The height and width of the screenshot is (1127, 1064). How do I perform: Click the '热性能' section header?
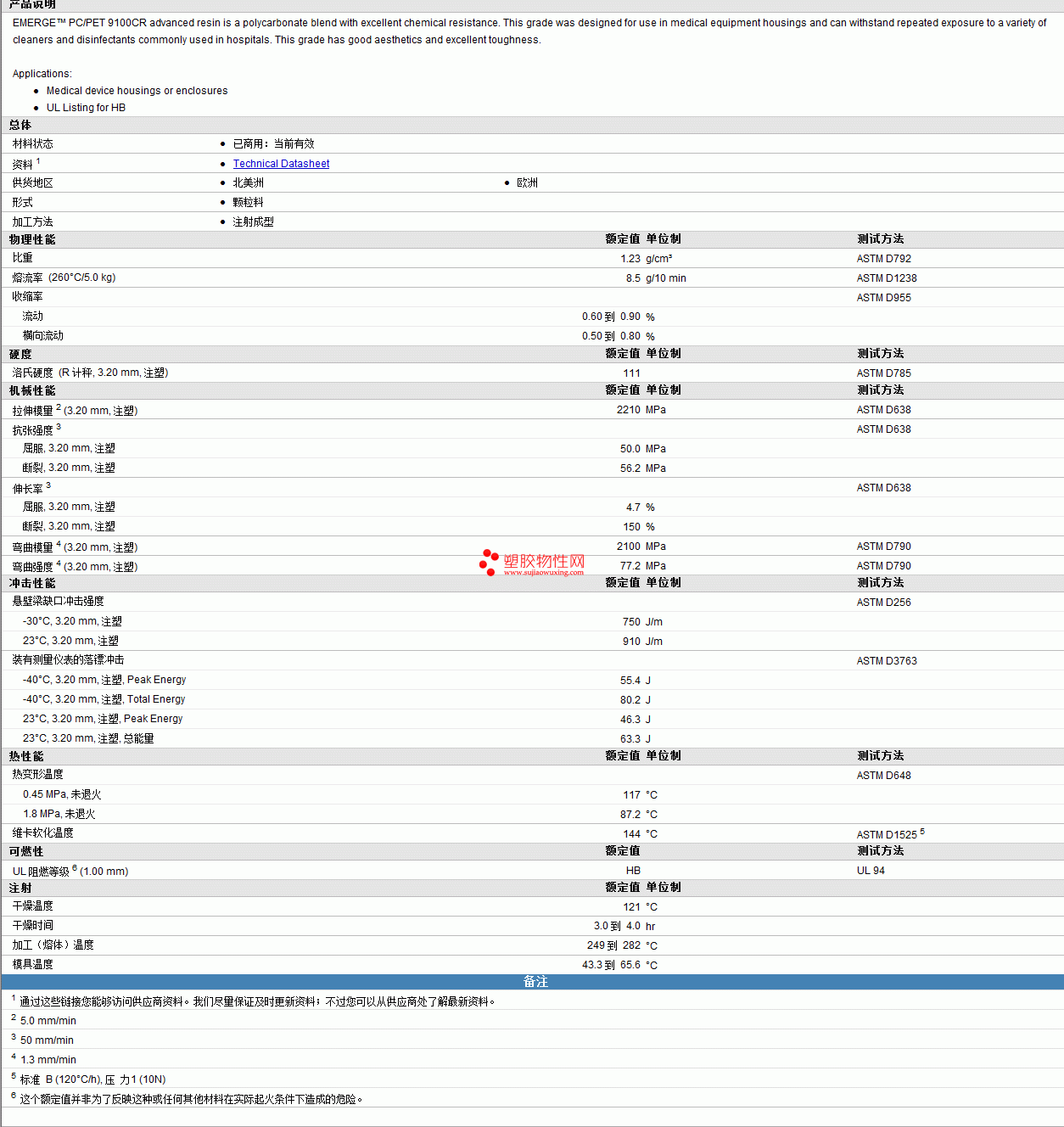[x=26, y=756]
